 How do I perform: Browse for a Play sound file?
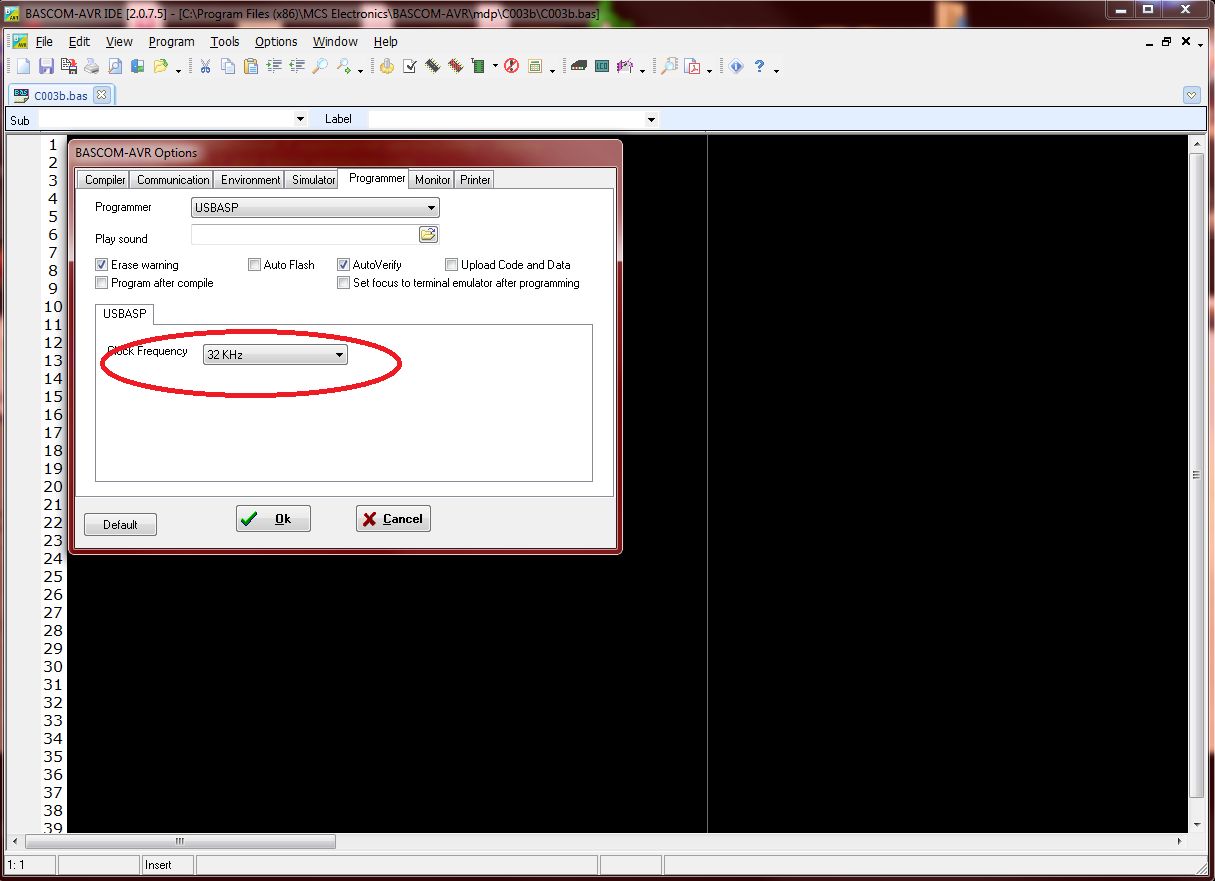click(x=428, y=235)
